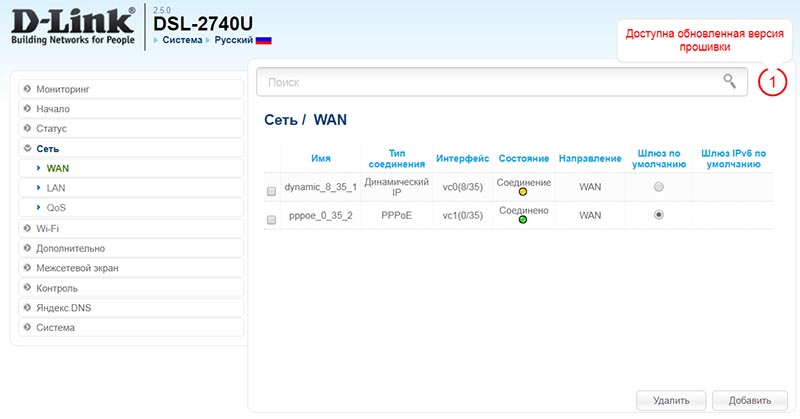This screenshot has height=419, width=800.
Task: Click yellow status indicator for dynamic_8_35_1
Action: [523, 193]
